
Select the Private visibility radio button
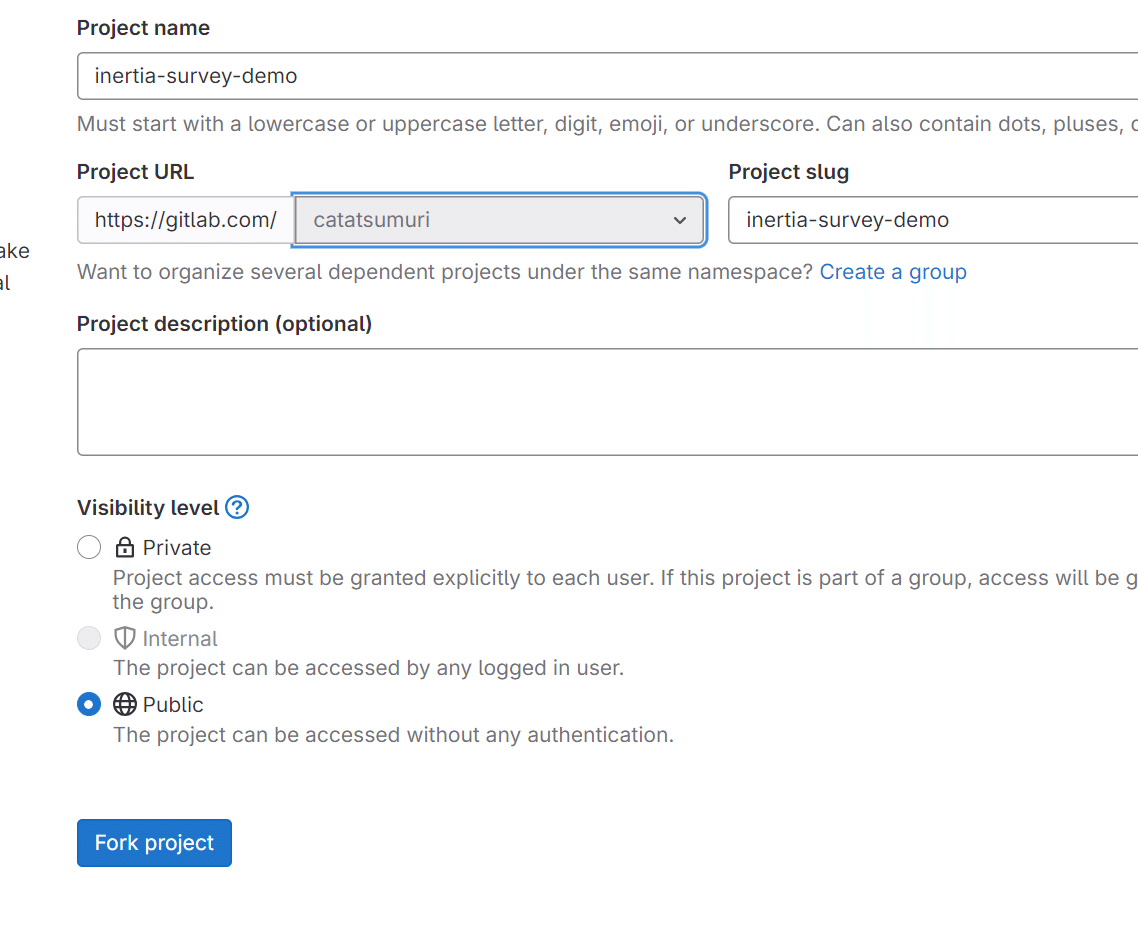click(89, 547)
